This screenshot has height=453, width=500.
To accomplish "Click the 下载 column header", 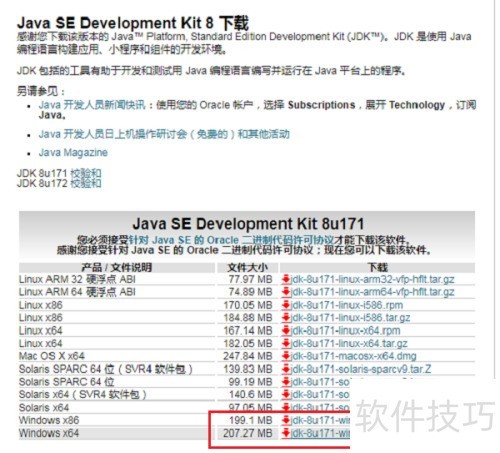I will [378, 267].
